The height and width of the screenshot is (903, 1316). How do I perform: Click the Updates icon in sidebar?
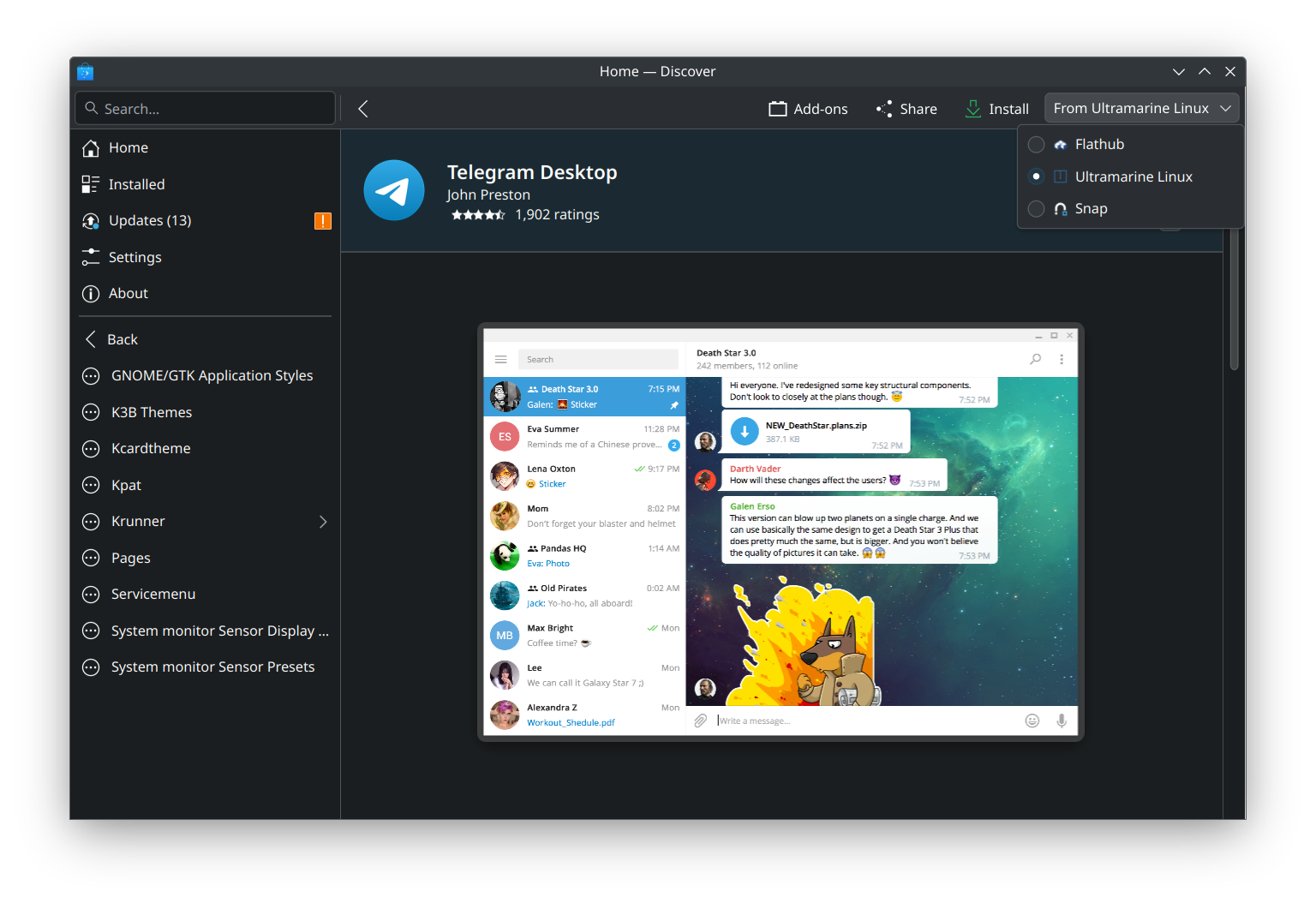[x=91, y=221]
